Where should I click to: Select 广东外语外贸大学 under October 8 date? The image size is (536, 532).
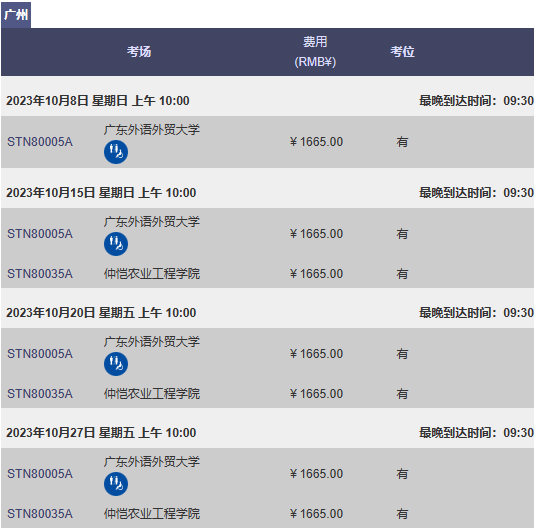click(152, 130)
